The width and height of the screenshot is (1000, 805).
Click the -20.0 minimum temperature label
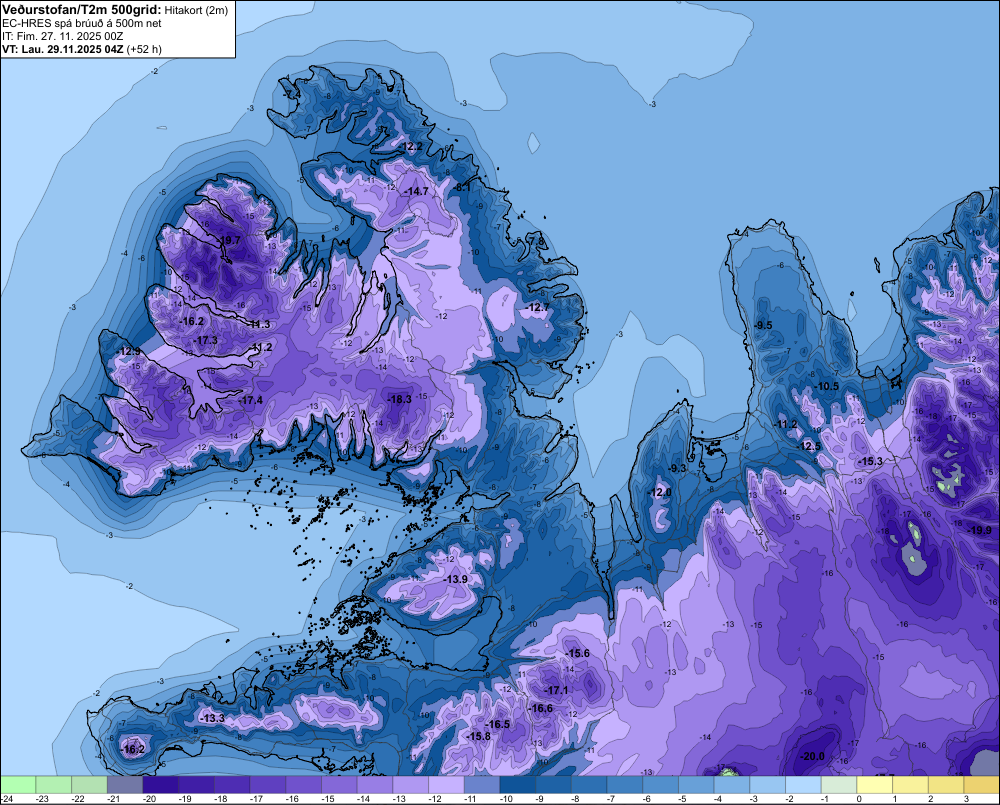pyautogui.click(x=812, y=757)
